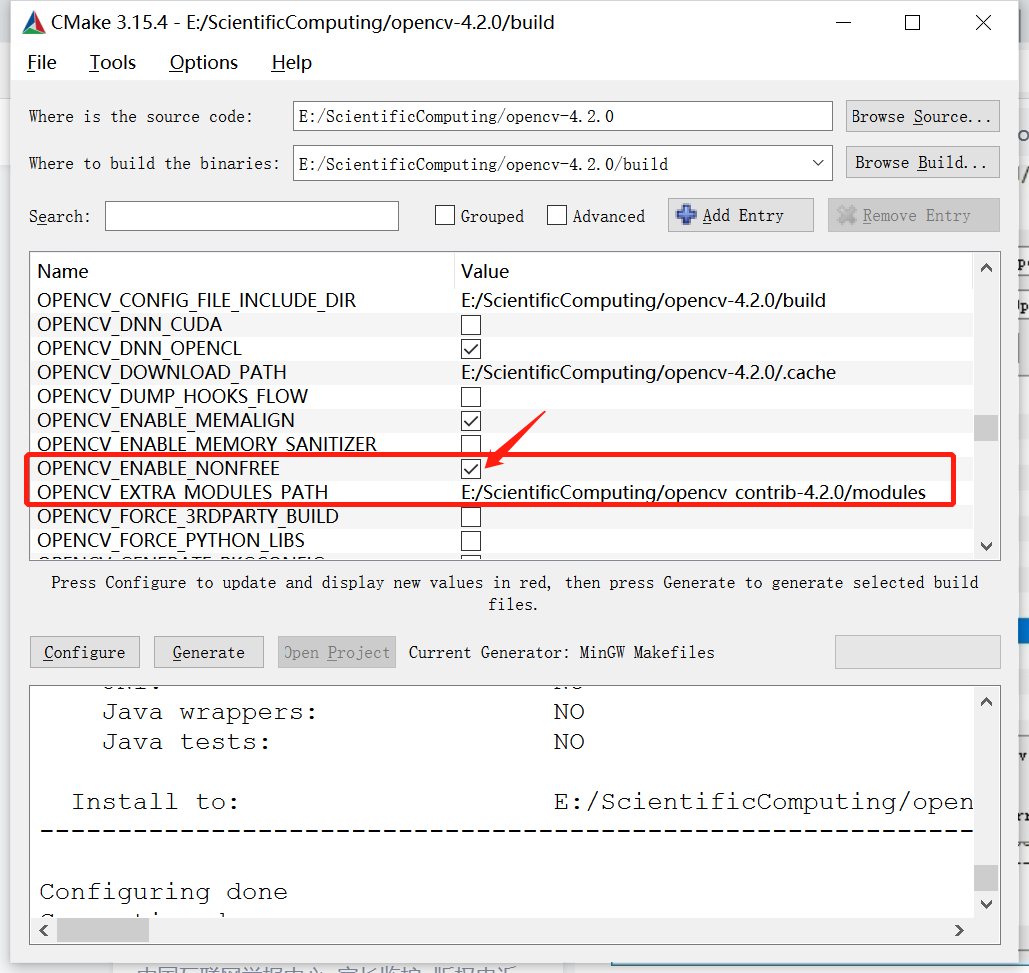Click the OPENCV_DOWNLOAD_PATH .cache value
Viewport: 1029px width, 973px height.
point(648,373)
